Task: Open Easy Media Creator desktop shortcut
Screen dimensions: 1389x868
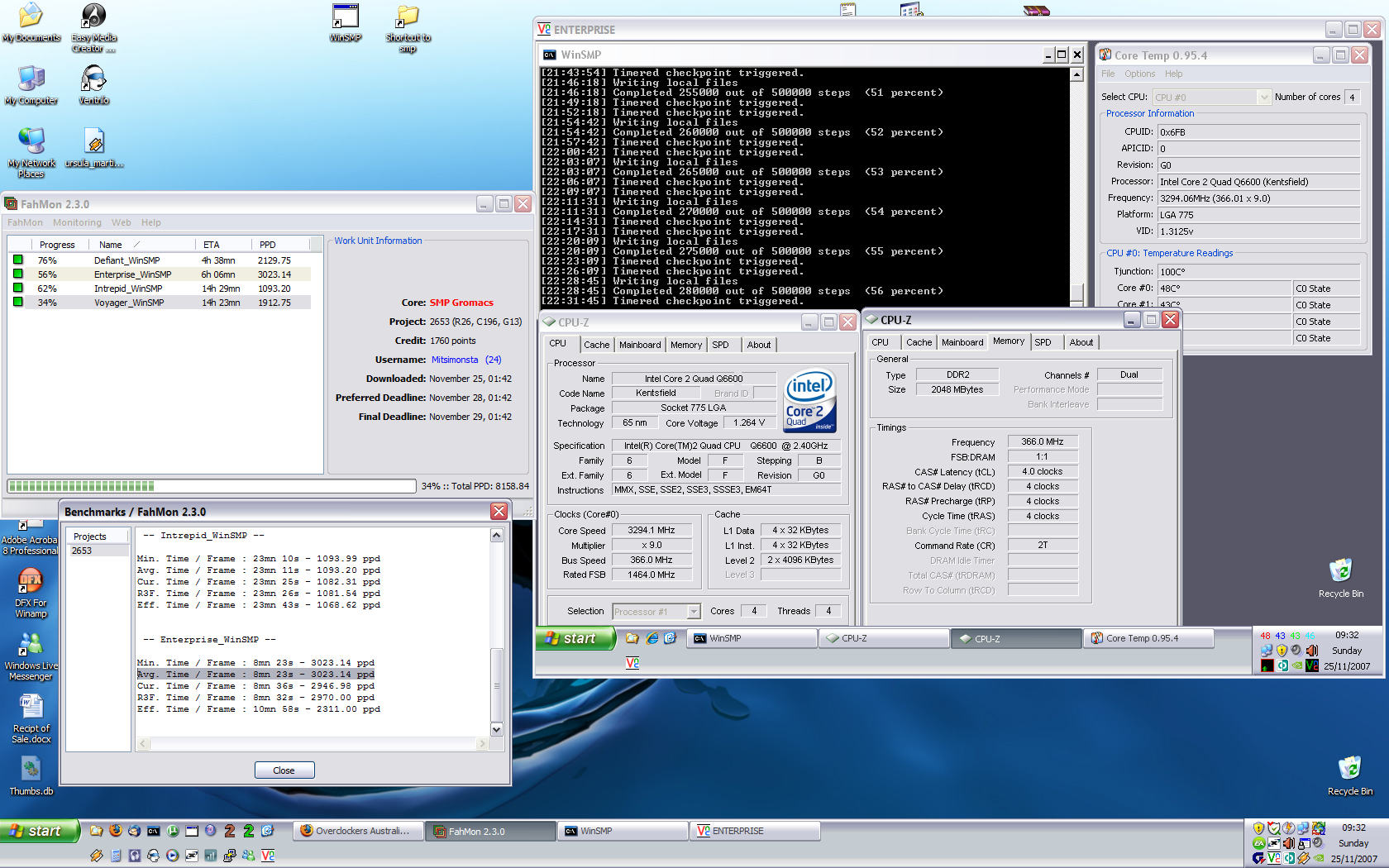Action: pyautogui.click(x=93, y=27)
